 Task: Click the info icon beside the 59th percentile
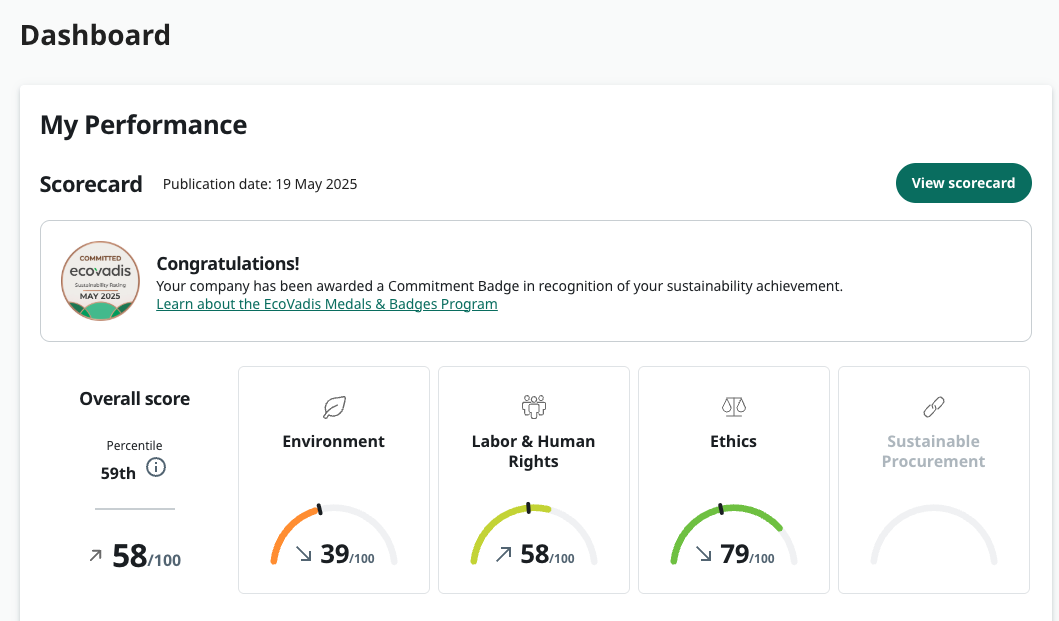tap(156, 467)
